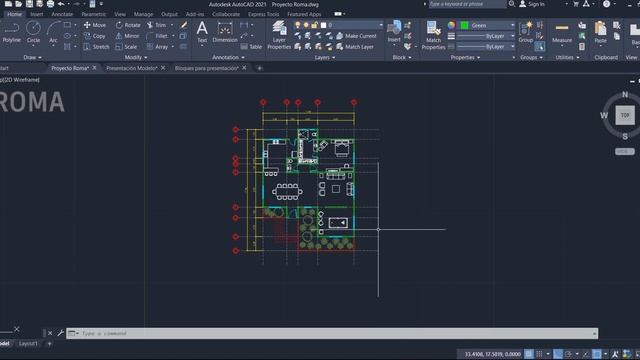Click Make Current layer button
The height and width of the screenshot is (360, 640).
pyautogui.click(x=356, y=36)
